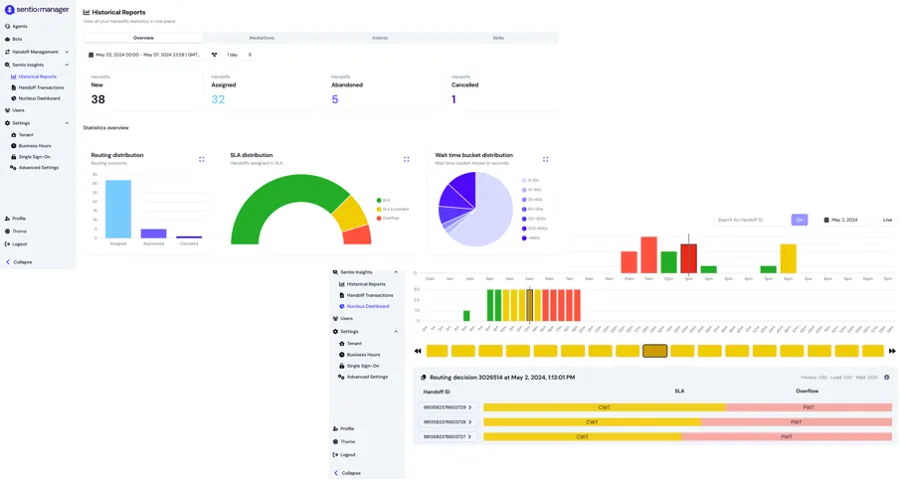
Task: Collapse Settings section in lower sidebar
Action: coord(396,332)
